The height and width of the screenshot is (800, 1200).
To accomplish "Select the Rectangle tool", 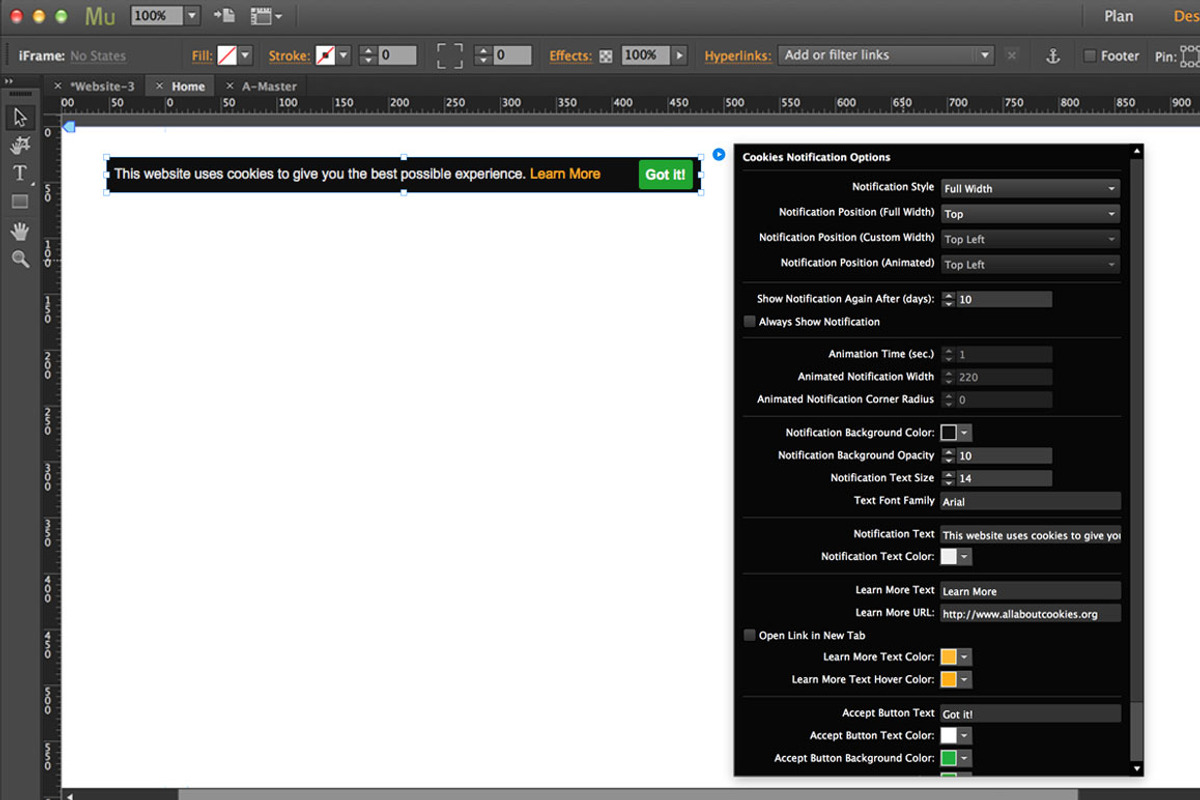I will click(x=20, y=201).
